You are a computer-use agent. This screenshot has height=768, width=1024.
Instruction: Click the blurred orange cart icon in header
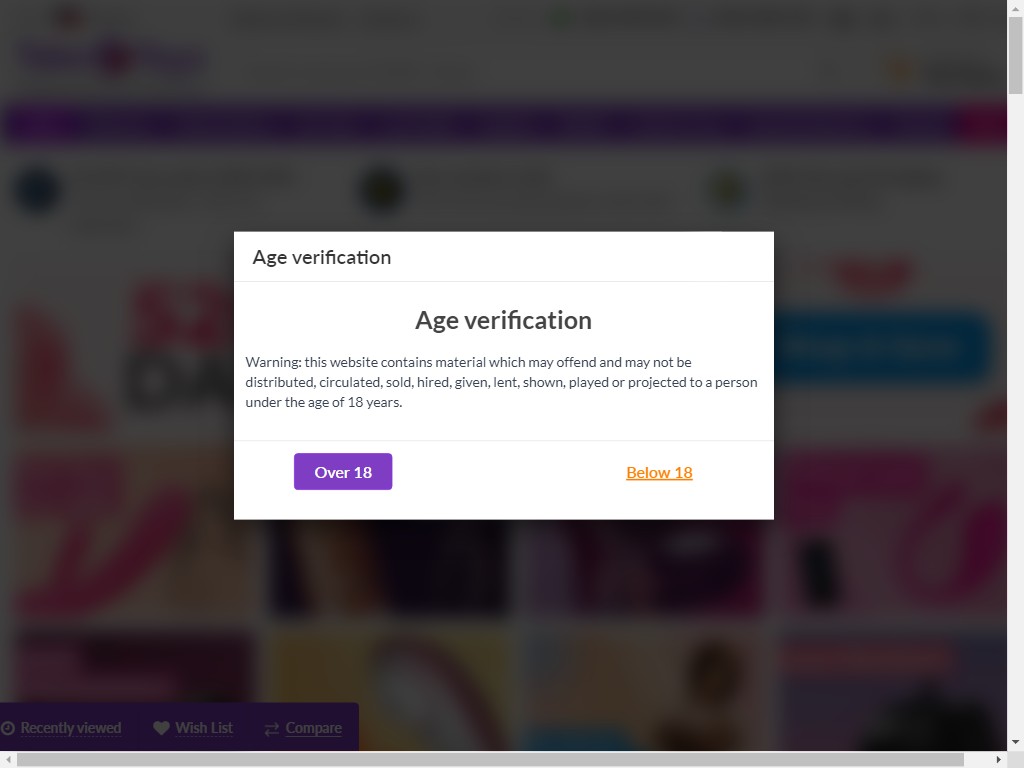point(899,71)
